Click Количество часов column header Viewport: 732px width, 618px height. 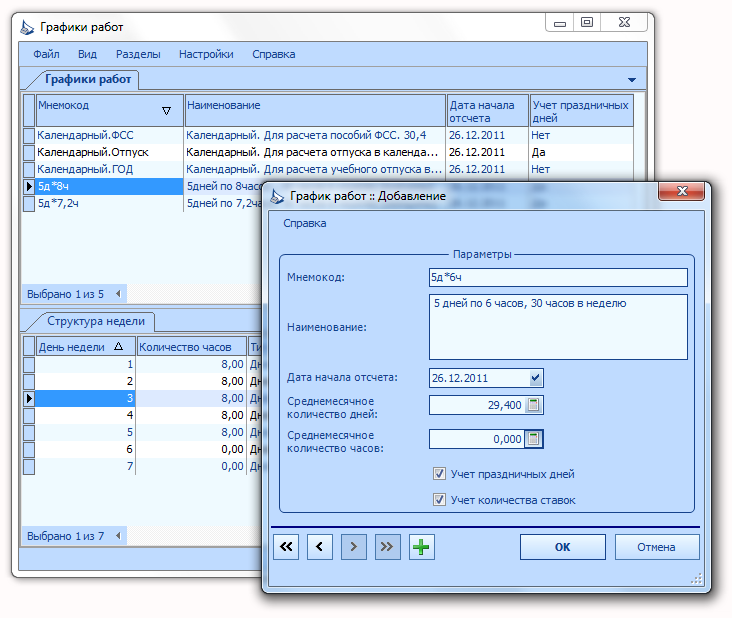pos(191,347)
